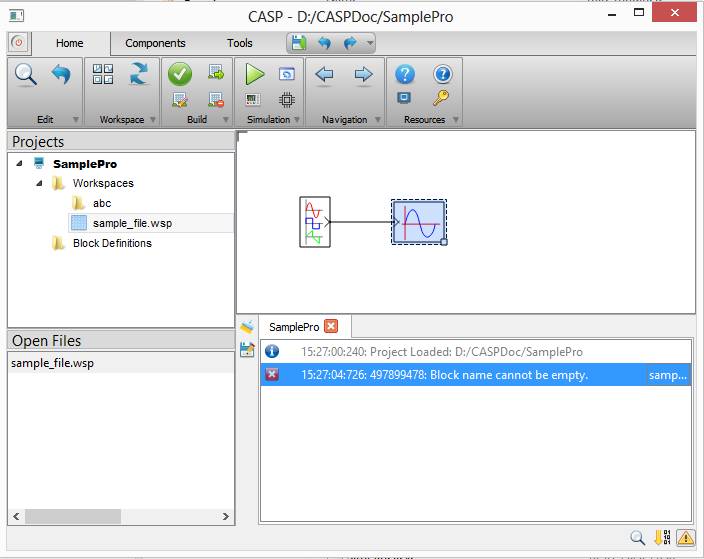Click the magnifying glass icon in Edit group

point(25,74)
